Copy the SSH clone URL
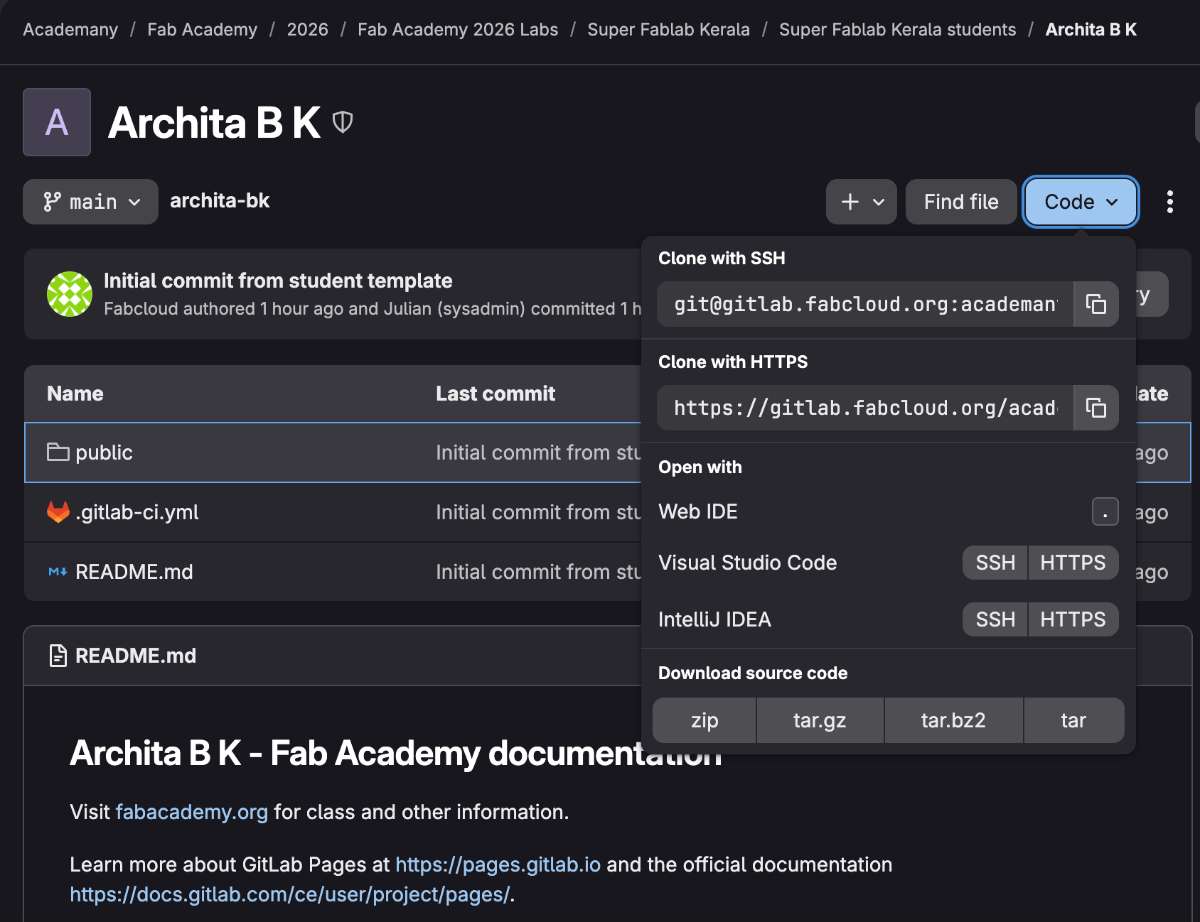1200x922 pixels. coord(1096,304)
